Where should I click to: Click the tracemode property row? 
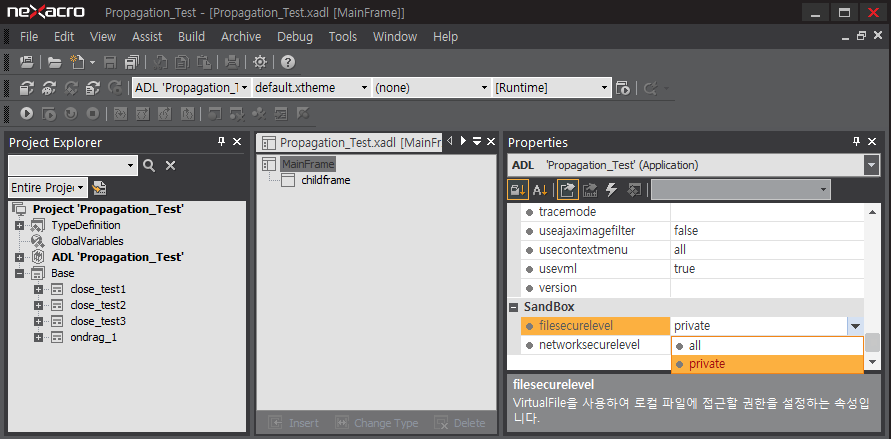[x=692, y=212]
